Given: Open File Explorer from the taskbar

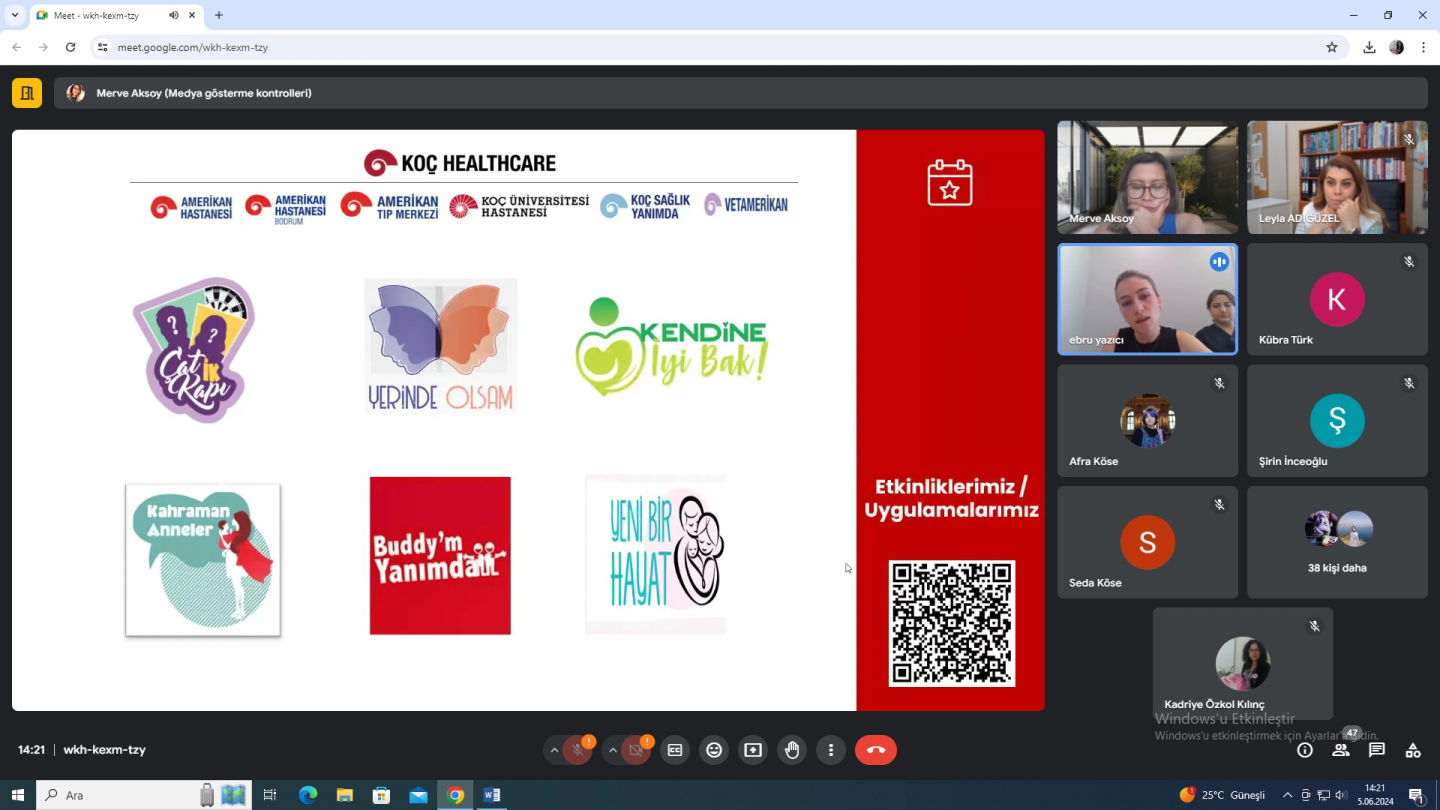Looking at the screenshot, I should 345,795.
